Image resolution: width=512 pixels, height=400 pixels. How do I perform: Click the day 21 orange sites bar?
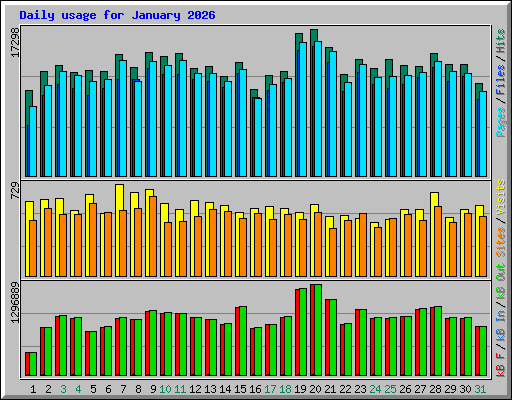click(x=333, y=252)
